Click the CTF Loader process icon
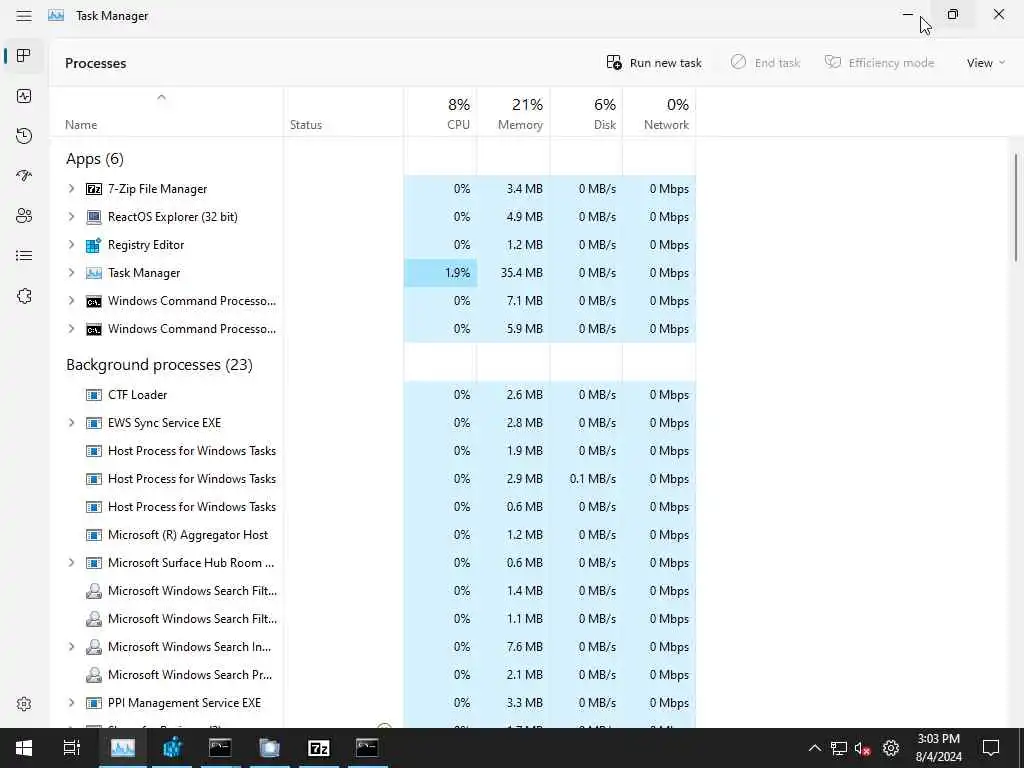The height and width of the screenshot is (768, 1024). [94, 395]
